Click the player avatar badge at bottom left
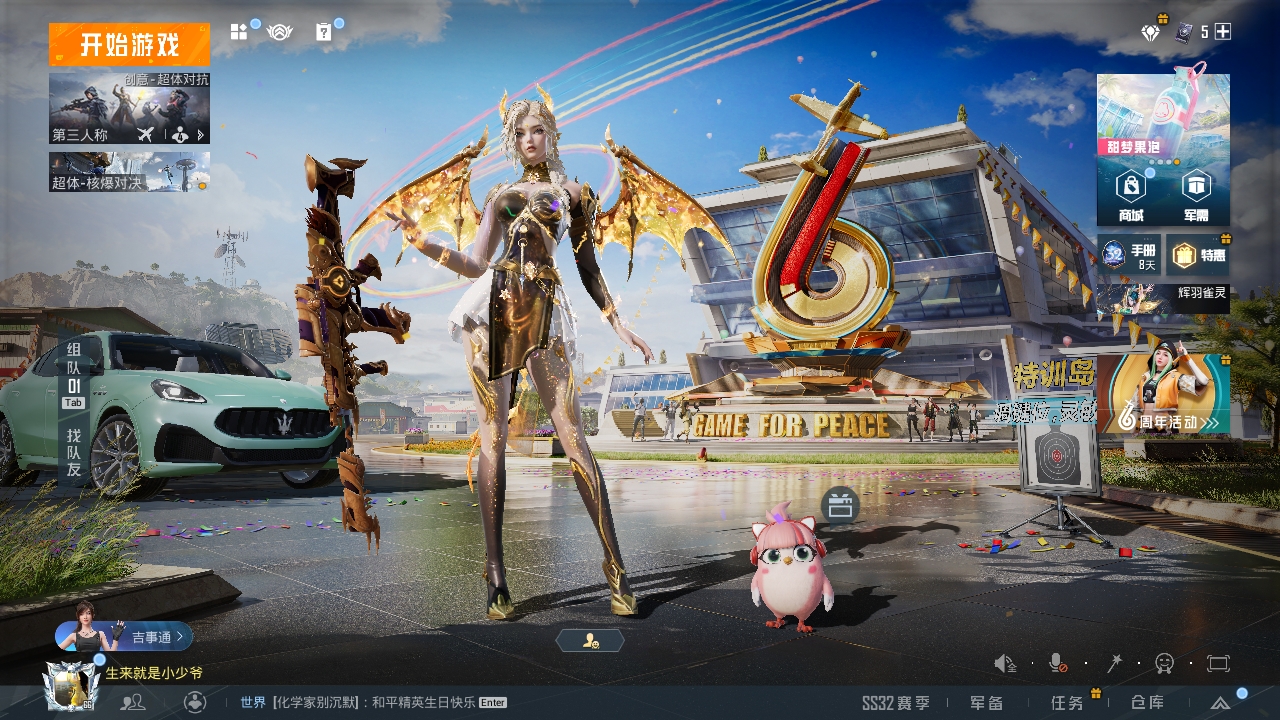The image size is (1280, 720). point(70,686)
